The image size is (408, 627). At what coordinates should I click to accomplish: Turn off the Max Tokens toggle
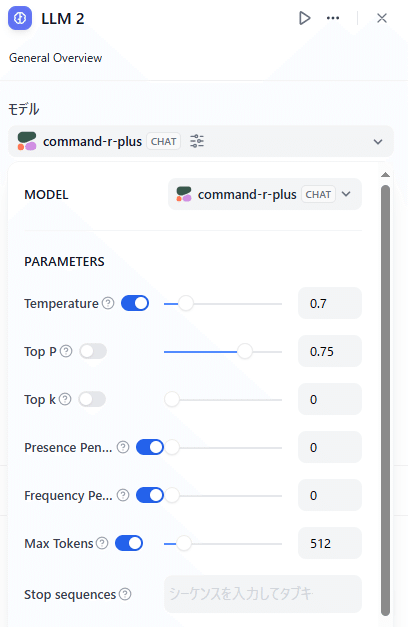point(129,543)
